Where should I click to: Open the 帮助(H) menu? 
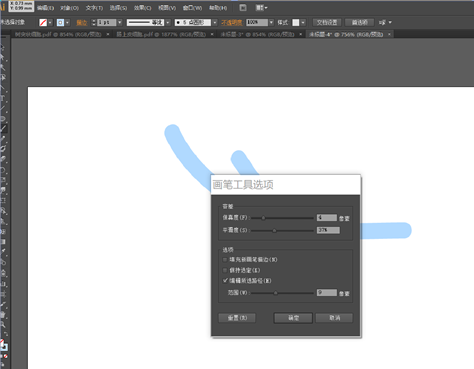[218, 8]
